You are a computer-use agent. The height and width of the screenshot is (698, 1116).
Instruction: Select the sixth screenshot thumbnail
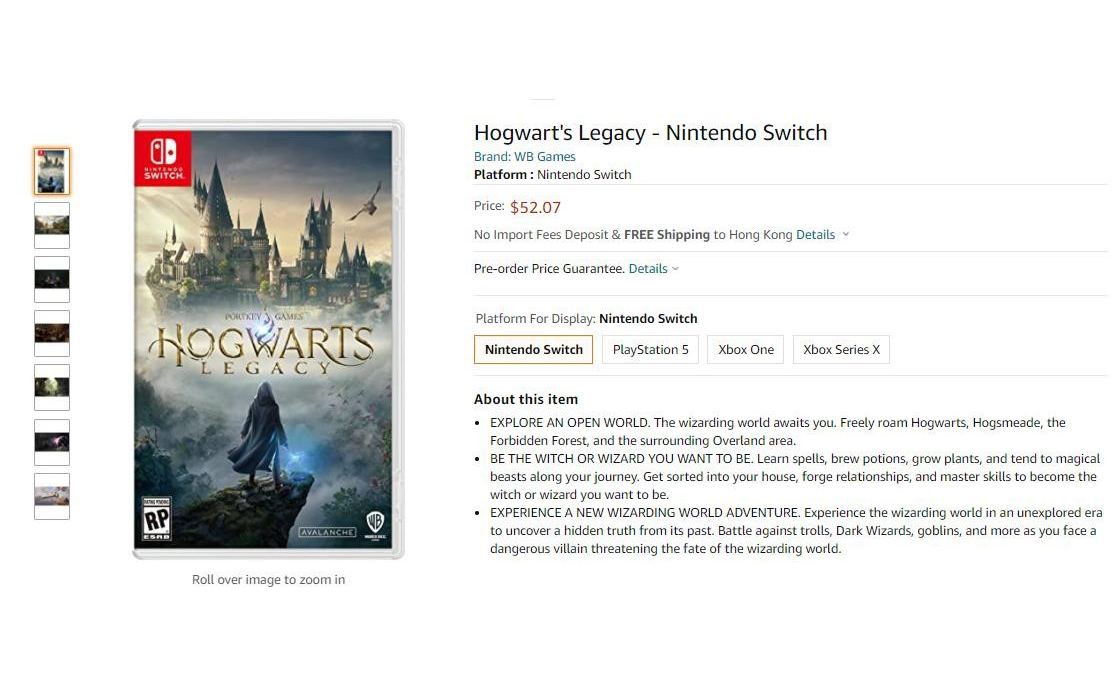point(52,443)
